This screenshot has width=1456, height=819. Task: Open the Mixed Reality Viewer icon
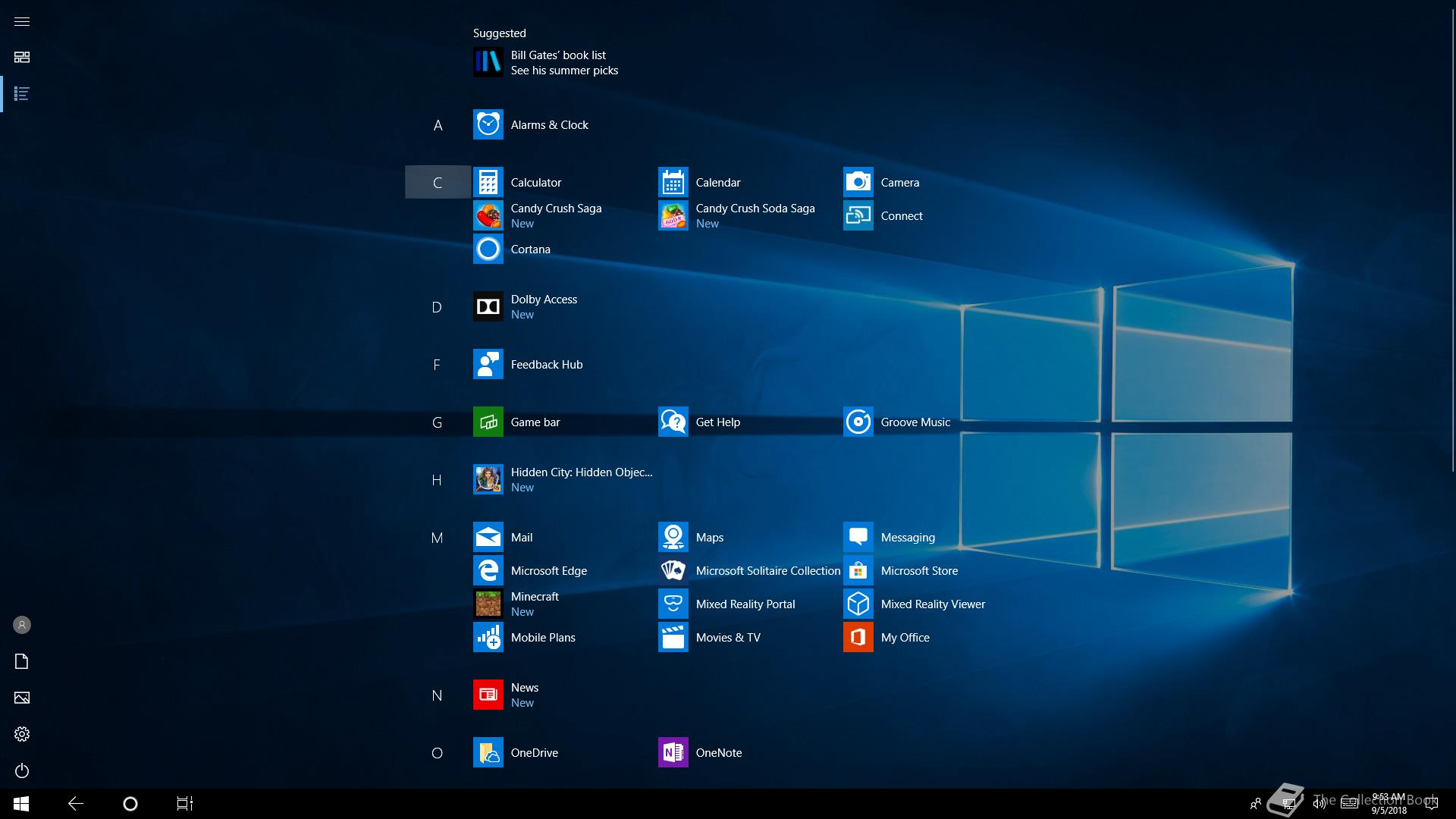858,604
